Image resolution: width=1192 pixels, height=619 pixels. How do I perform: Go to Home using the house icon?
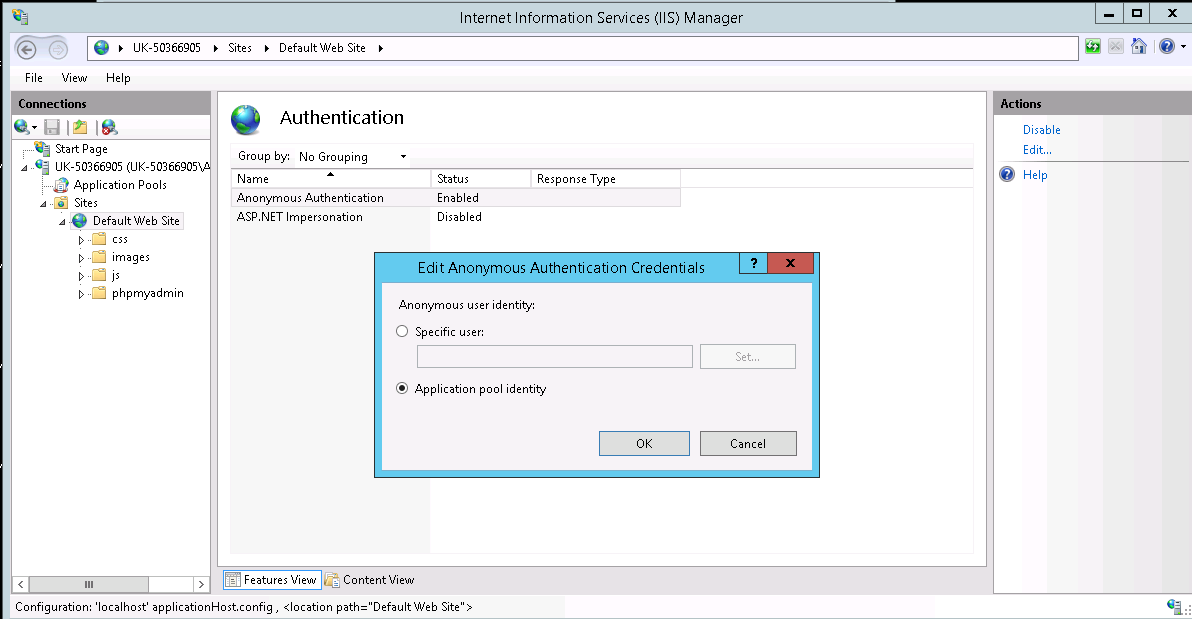click(x=1139, y=47)
